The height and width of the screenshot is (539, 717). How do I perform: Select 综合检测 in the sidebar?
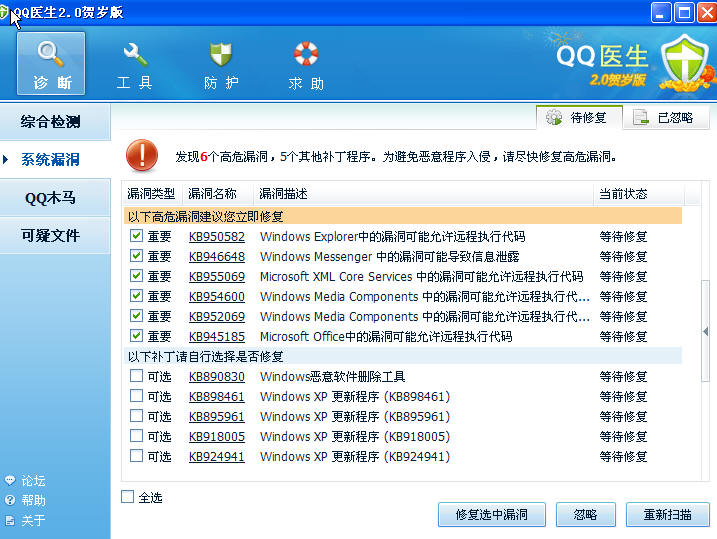[55, 122]
